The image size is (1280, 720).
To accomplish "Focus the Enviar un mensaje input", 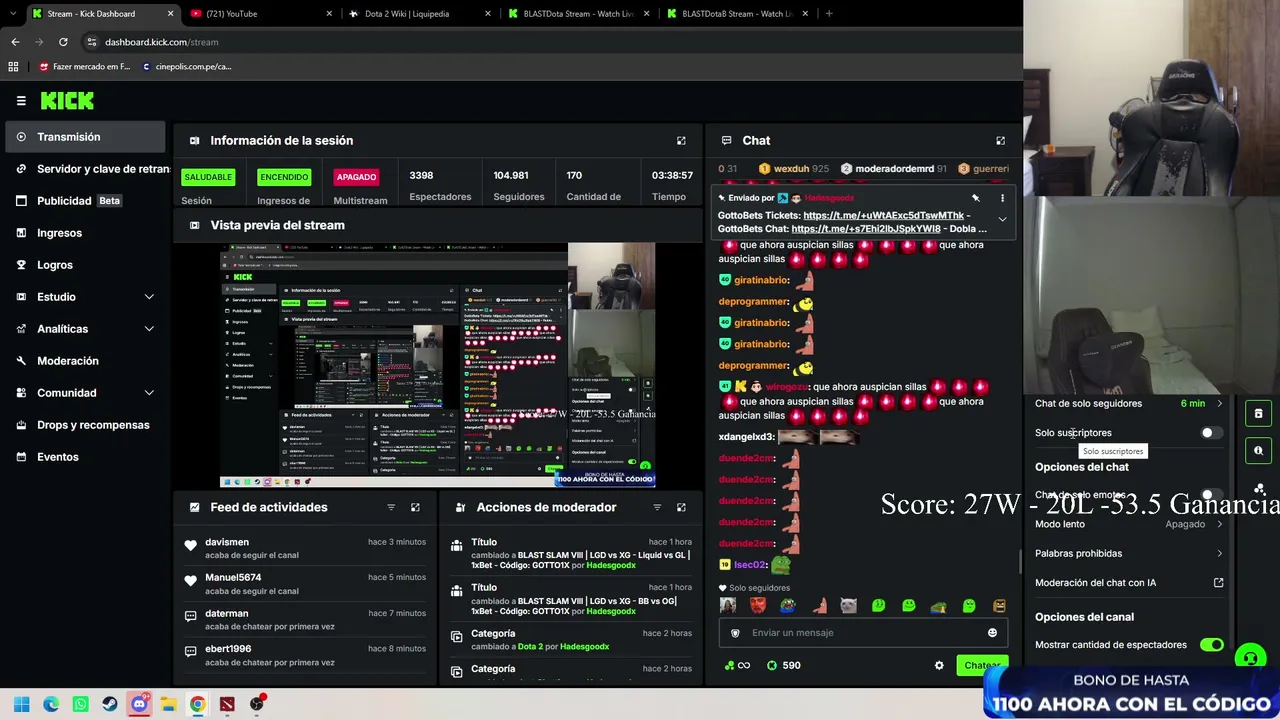I will (861, 633).
